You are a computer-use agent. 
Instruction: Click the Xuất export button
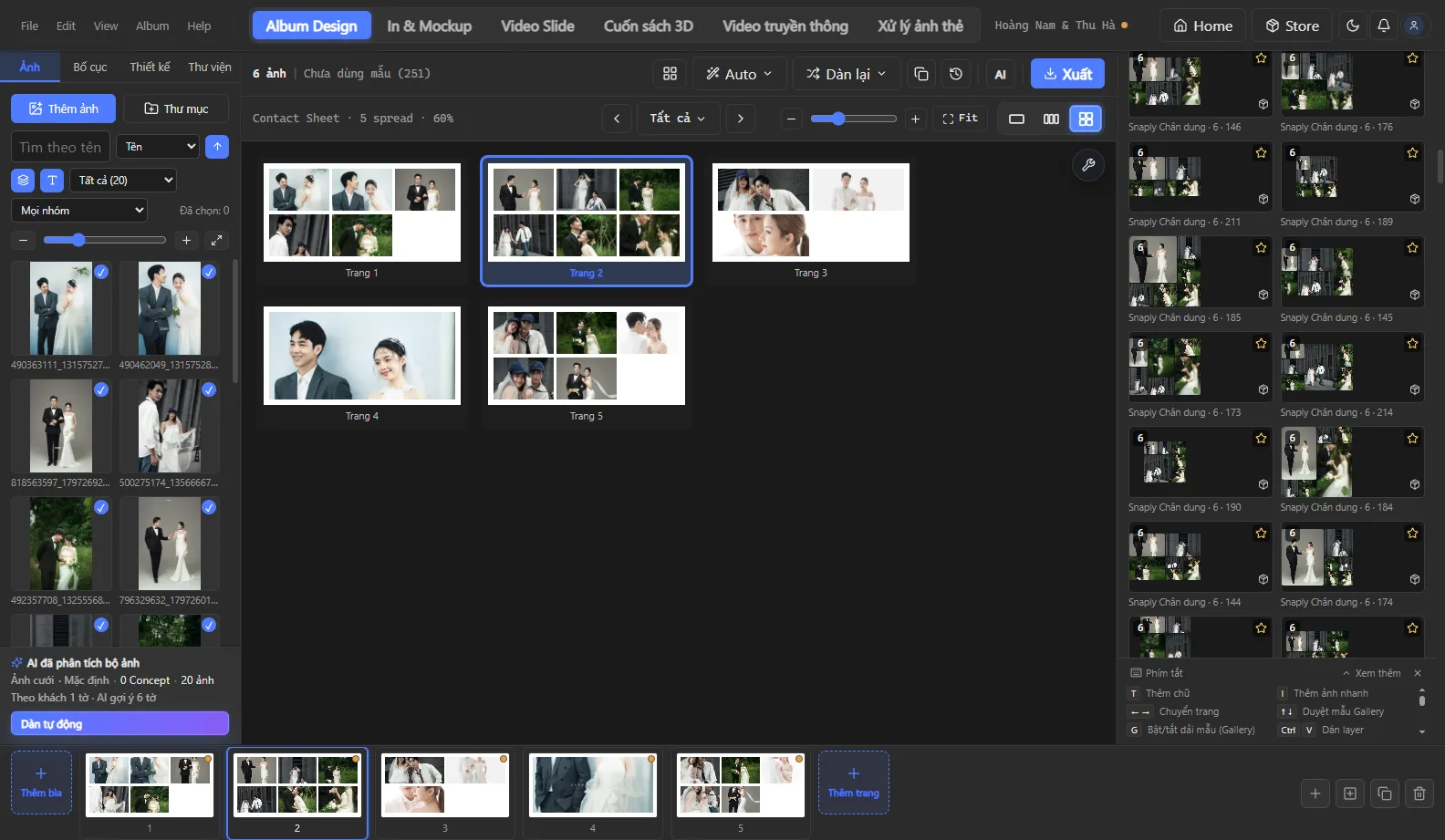(1067, 74)
